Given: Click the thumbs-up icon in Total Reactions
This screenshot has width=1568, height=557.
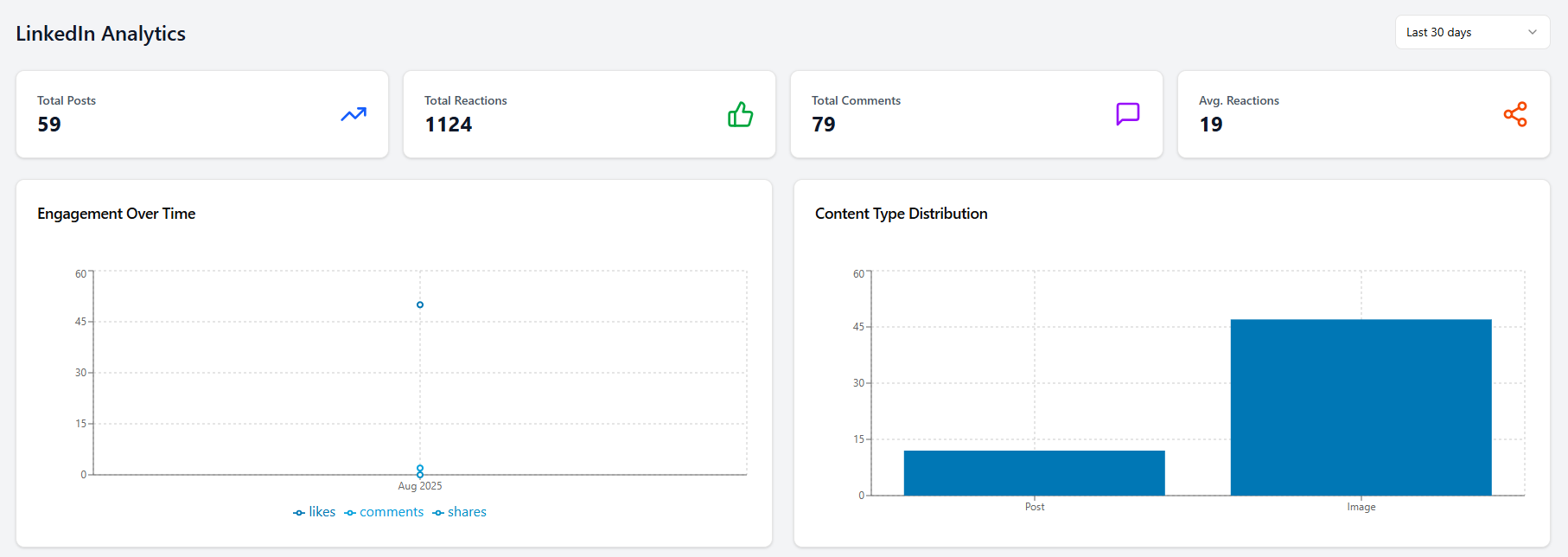Looking at the screenshot, I should point(740,114).
